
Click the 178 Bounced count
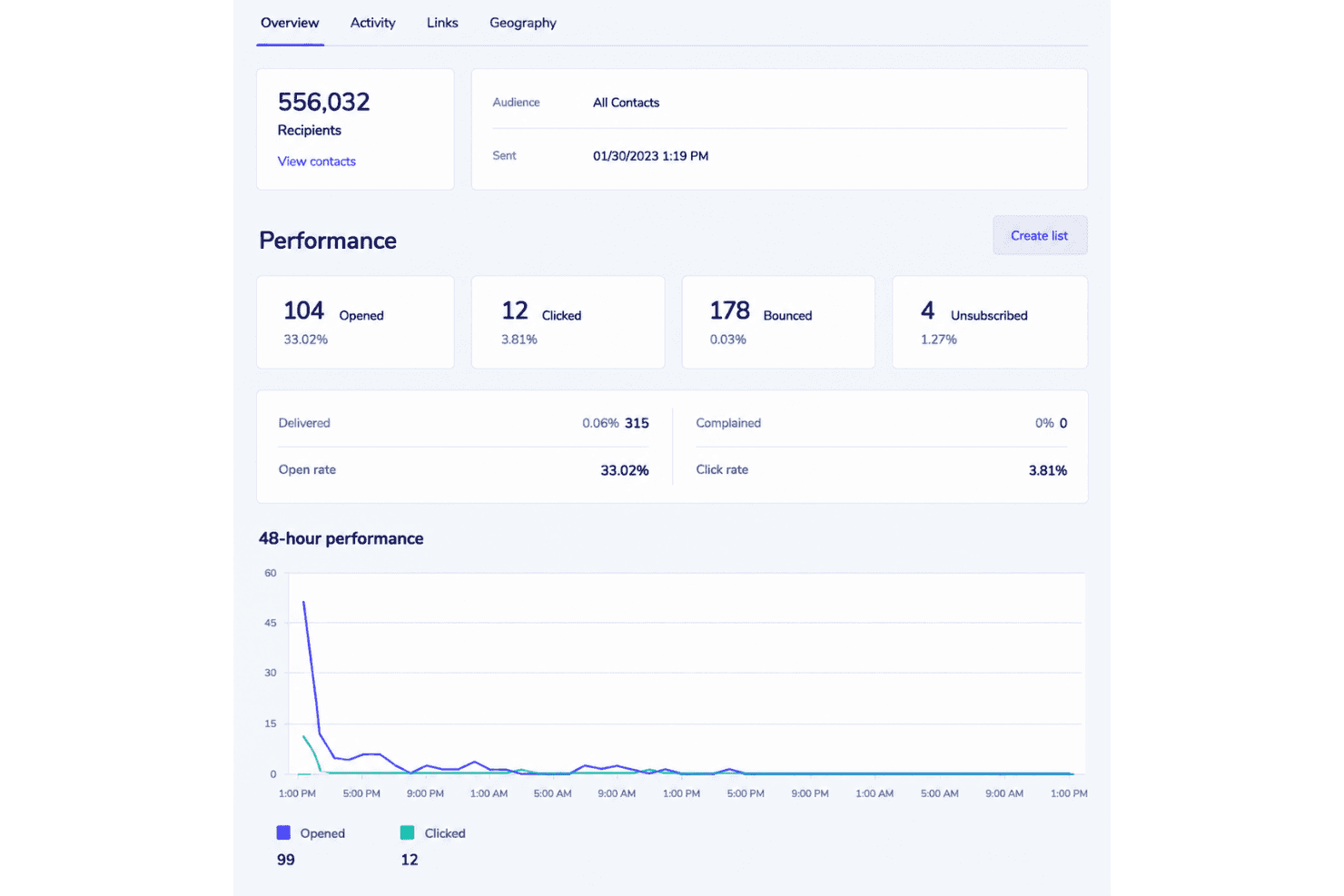729,310
